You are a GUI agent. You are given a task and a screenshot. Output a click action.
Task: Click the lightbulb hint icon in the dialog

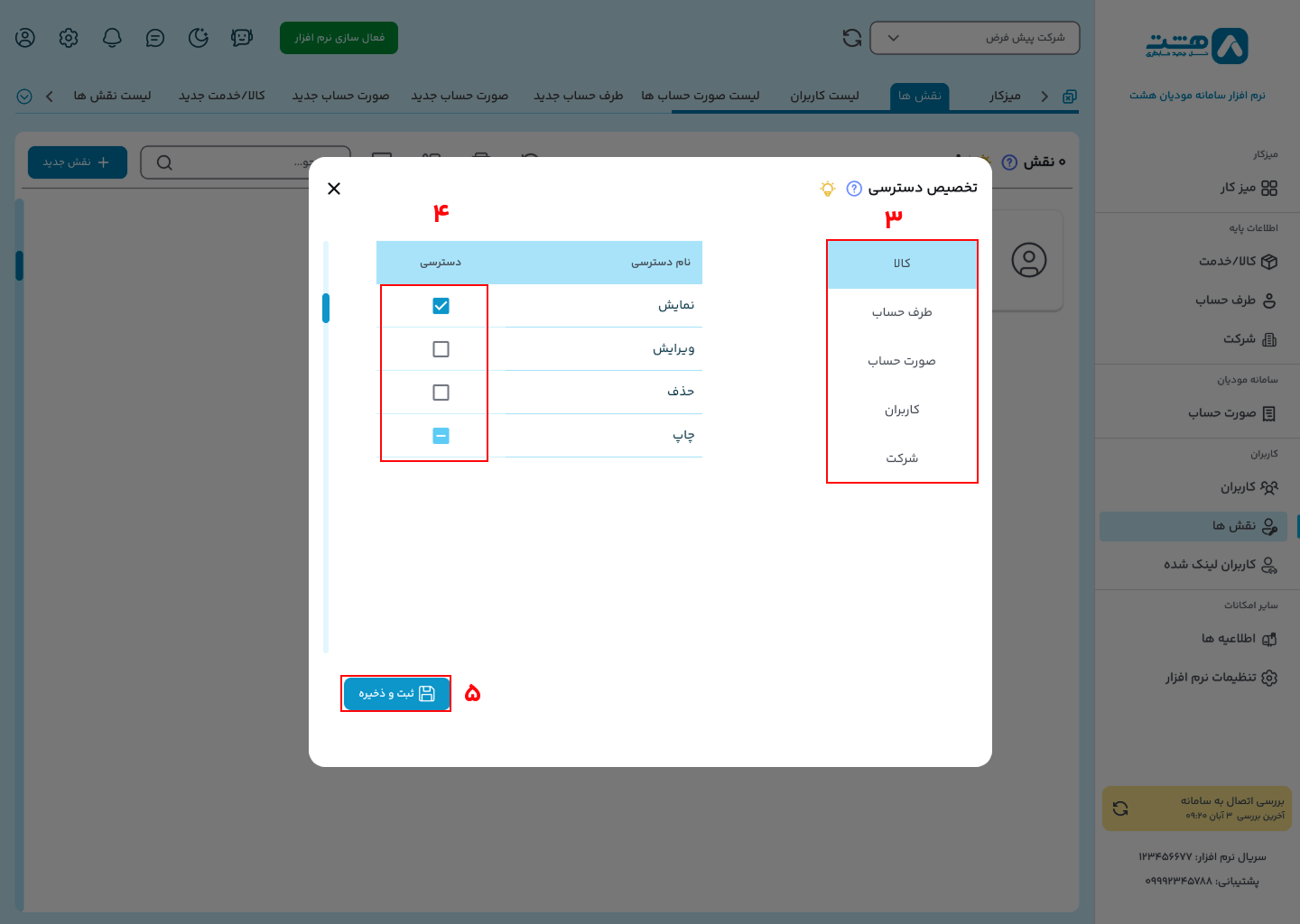click(827, 189)
